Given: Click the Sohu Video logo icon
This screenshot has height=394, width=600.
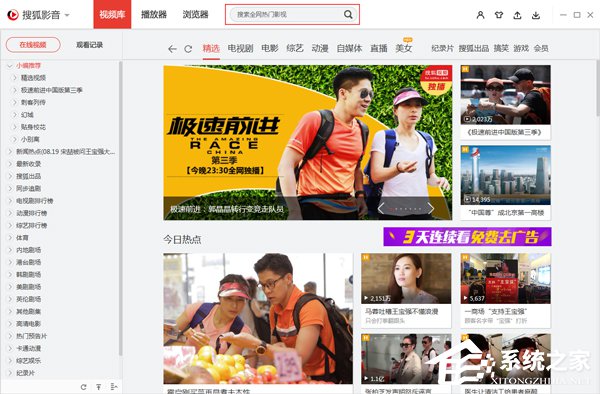Looking at the screenshot, I should pos(13,15).
